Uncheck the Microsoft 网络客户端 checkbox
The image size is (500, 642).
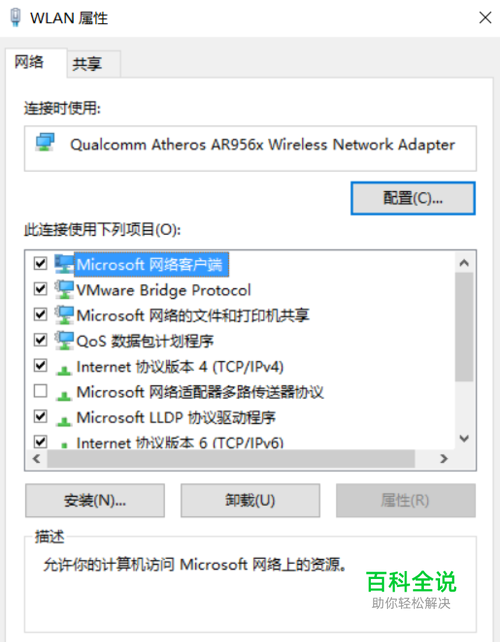pyautogui.click(x=40, y=263)
